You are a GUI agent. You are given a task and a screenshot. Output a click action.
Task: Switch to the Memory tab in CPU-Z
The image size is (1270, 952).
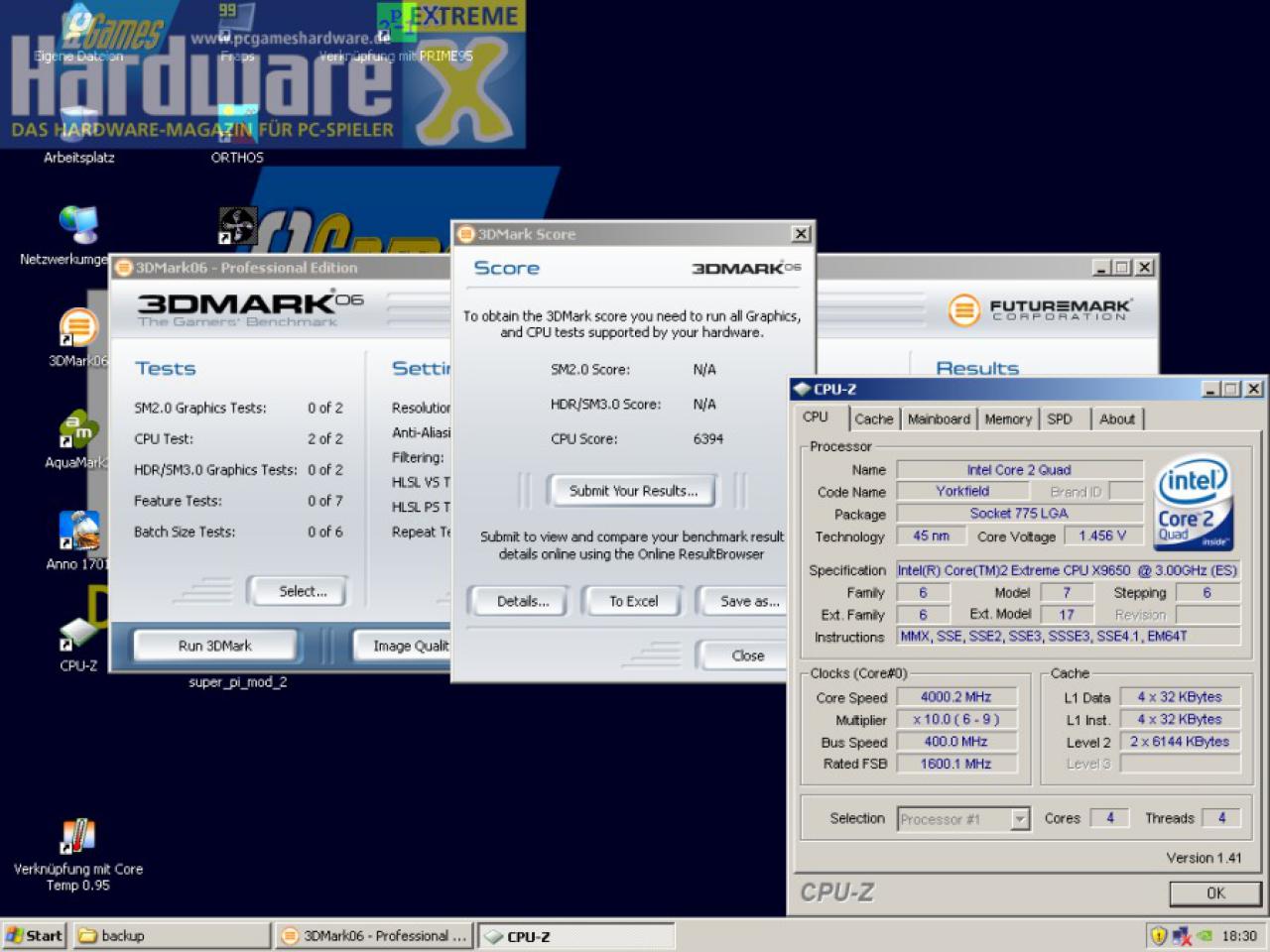[x=1008, y=418]
